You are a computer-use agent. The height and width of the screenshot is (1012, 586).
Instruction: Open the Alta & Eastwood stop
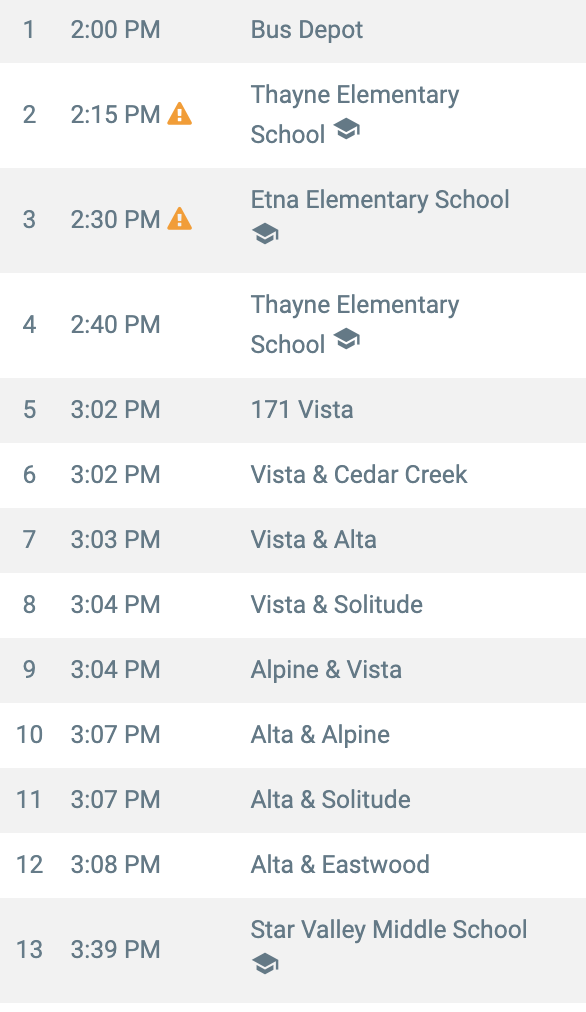[x=293, y=865]
